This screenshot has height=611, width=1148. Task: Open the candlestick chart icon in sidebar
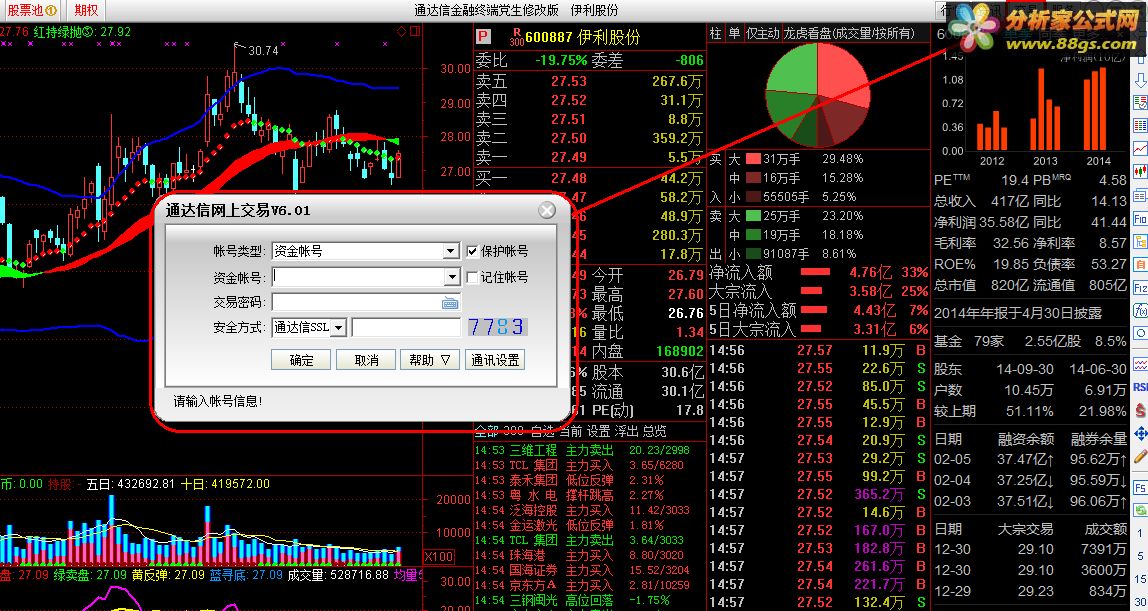point(1141,171)
